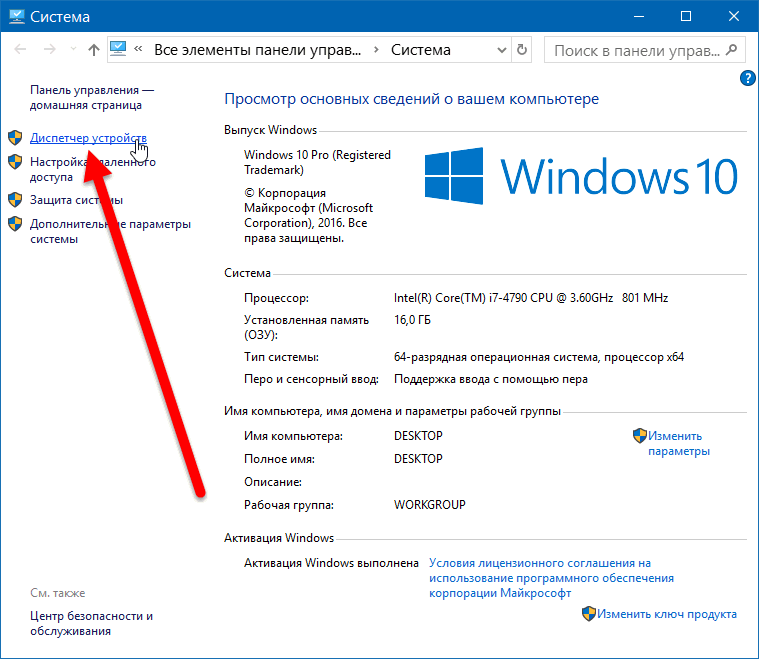Click the computer icon in the address bar
Image resolution: width=759 pixels, height=659 pixels.
(x=118, y=48)
